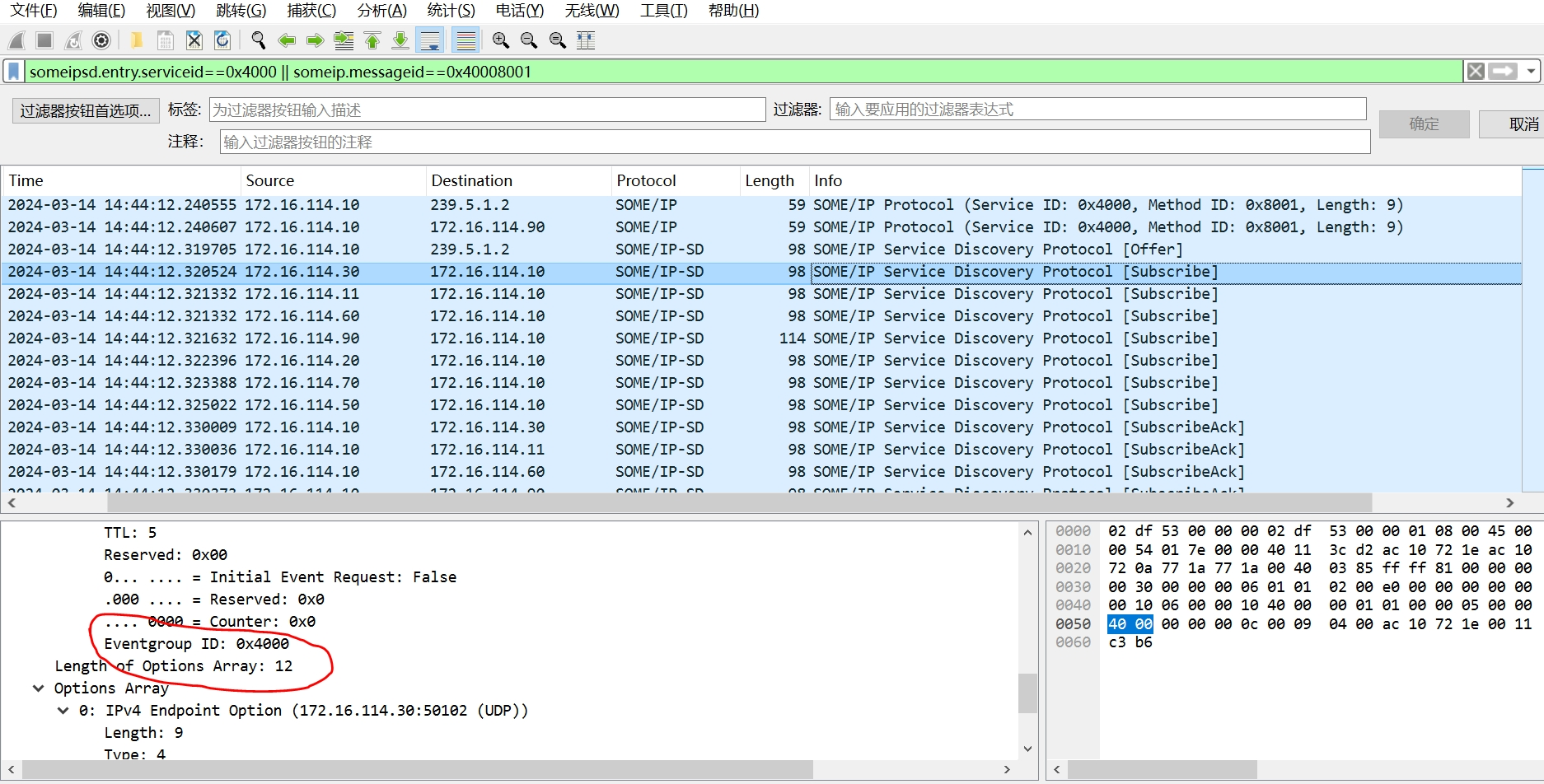This screenshot has height=784, width=1544.
Task: Jump to the last packet
Action: pyautogui.click(x=400, y=40)
